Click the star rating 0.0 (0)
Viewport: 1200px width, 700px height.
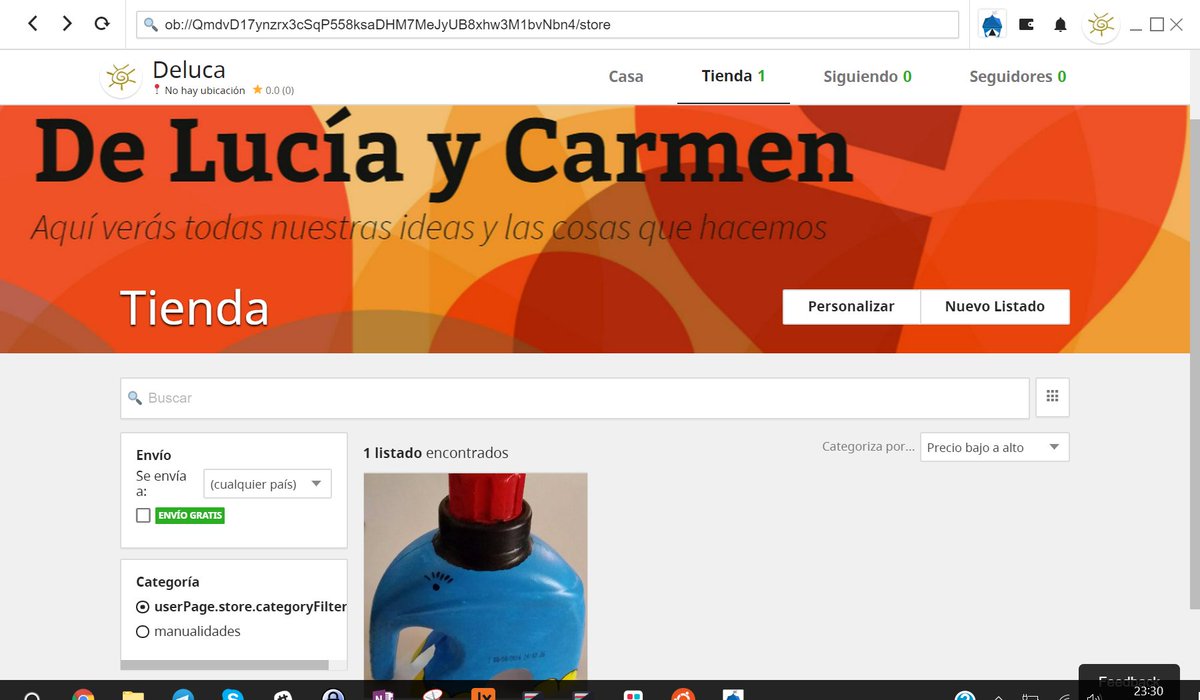click(273, 90)
